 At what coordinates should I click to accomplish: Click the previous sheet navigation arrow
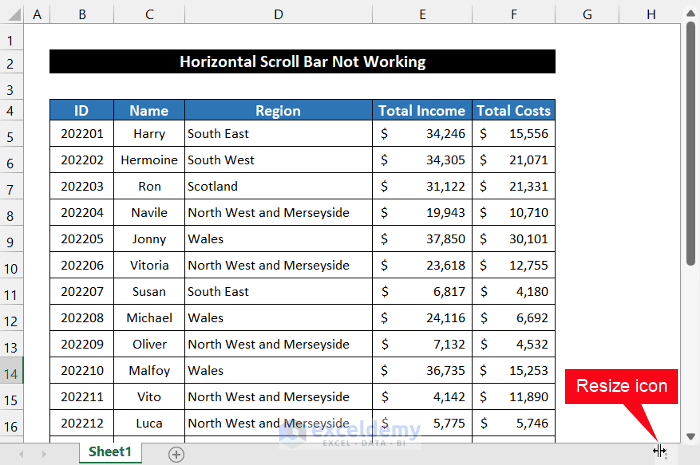click(21, 454)
